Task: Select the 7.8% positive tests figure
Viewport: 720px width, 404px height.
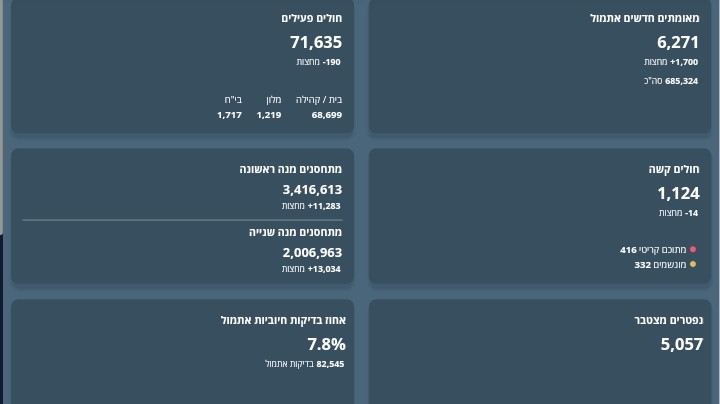Action: (x=326, y=344)
